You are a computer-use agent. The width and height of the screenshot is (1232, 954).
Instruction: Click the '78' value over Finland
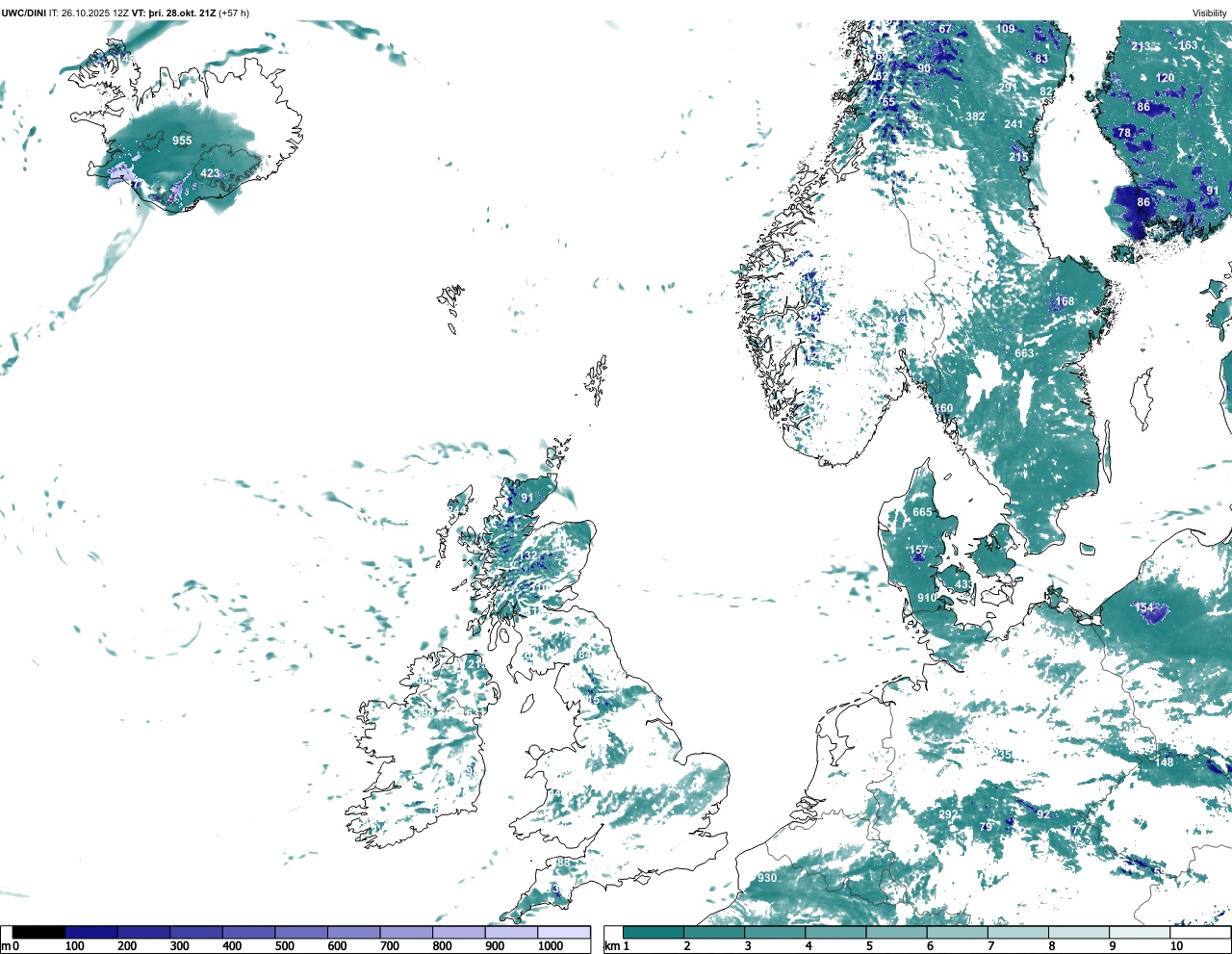pos(1124,133)
